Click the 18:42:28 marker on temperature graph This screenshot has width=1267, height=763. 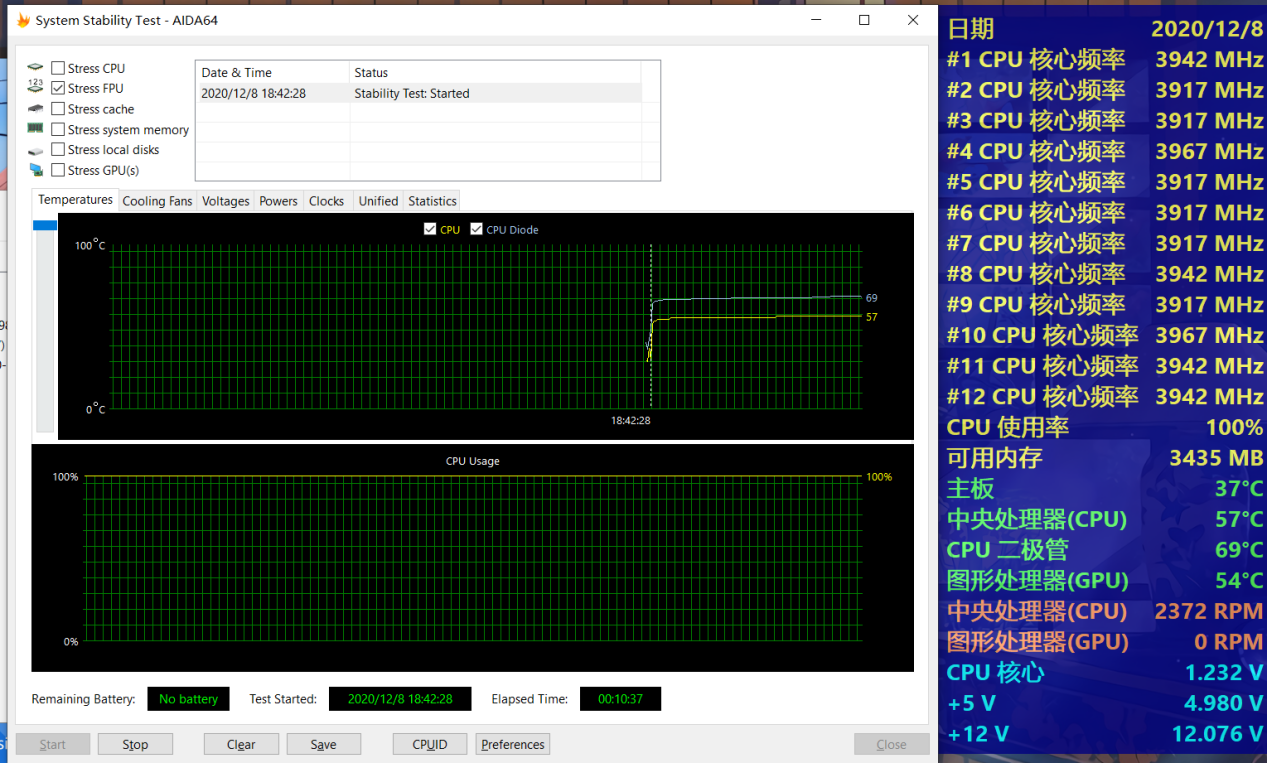pyautogui.click(x=631, y=420)
